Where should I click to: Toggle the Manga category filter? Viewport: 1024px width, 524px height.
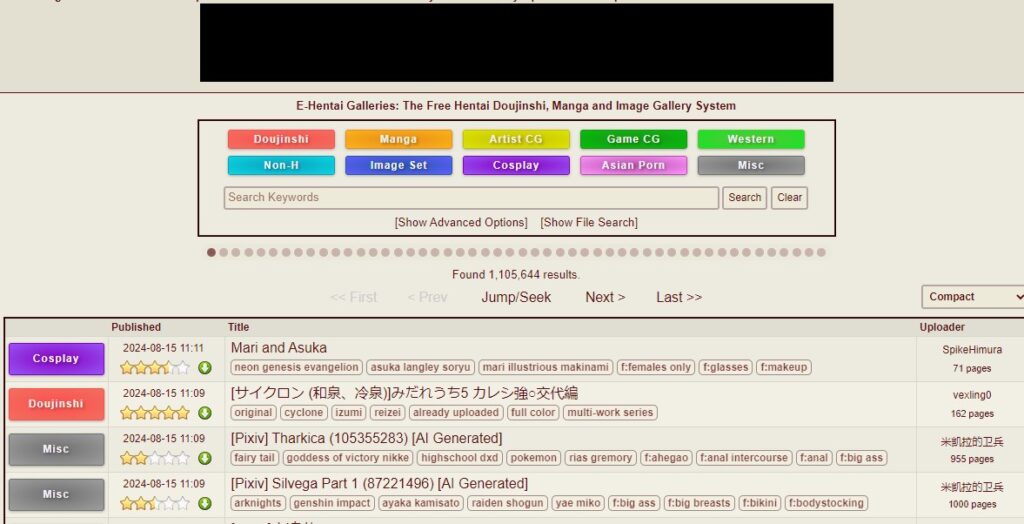click(x=398, y=139)
